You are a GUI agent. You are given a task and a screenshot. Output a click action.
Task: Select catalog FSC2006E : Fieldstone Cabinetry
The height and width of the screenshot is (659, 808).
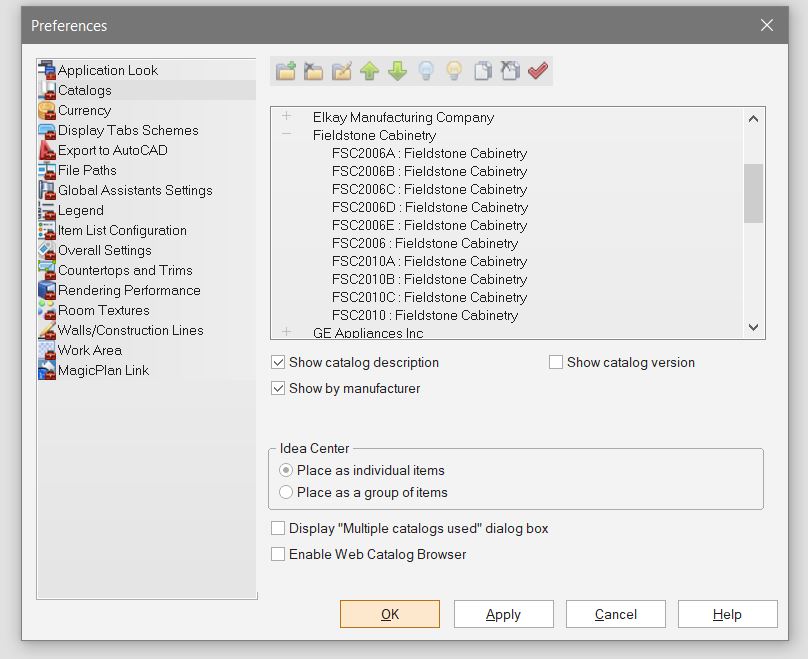tap(430, 225)
